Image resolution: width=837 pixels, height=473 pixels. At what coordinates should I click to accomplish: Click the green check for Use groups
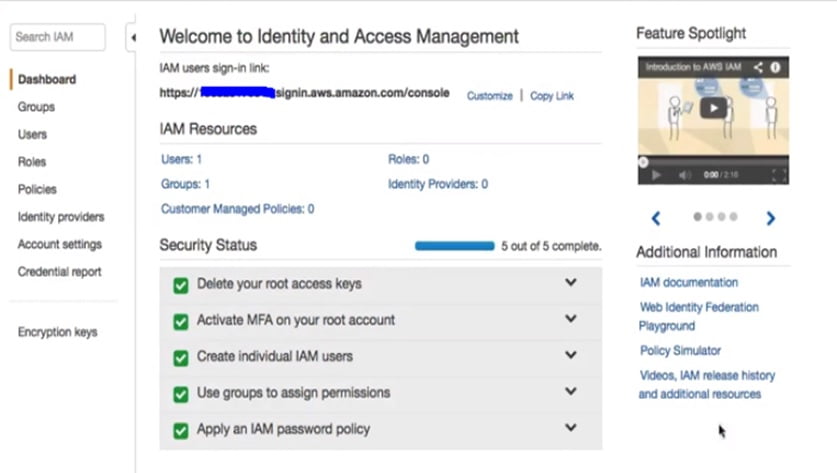[181, 394]
